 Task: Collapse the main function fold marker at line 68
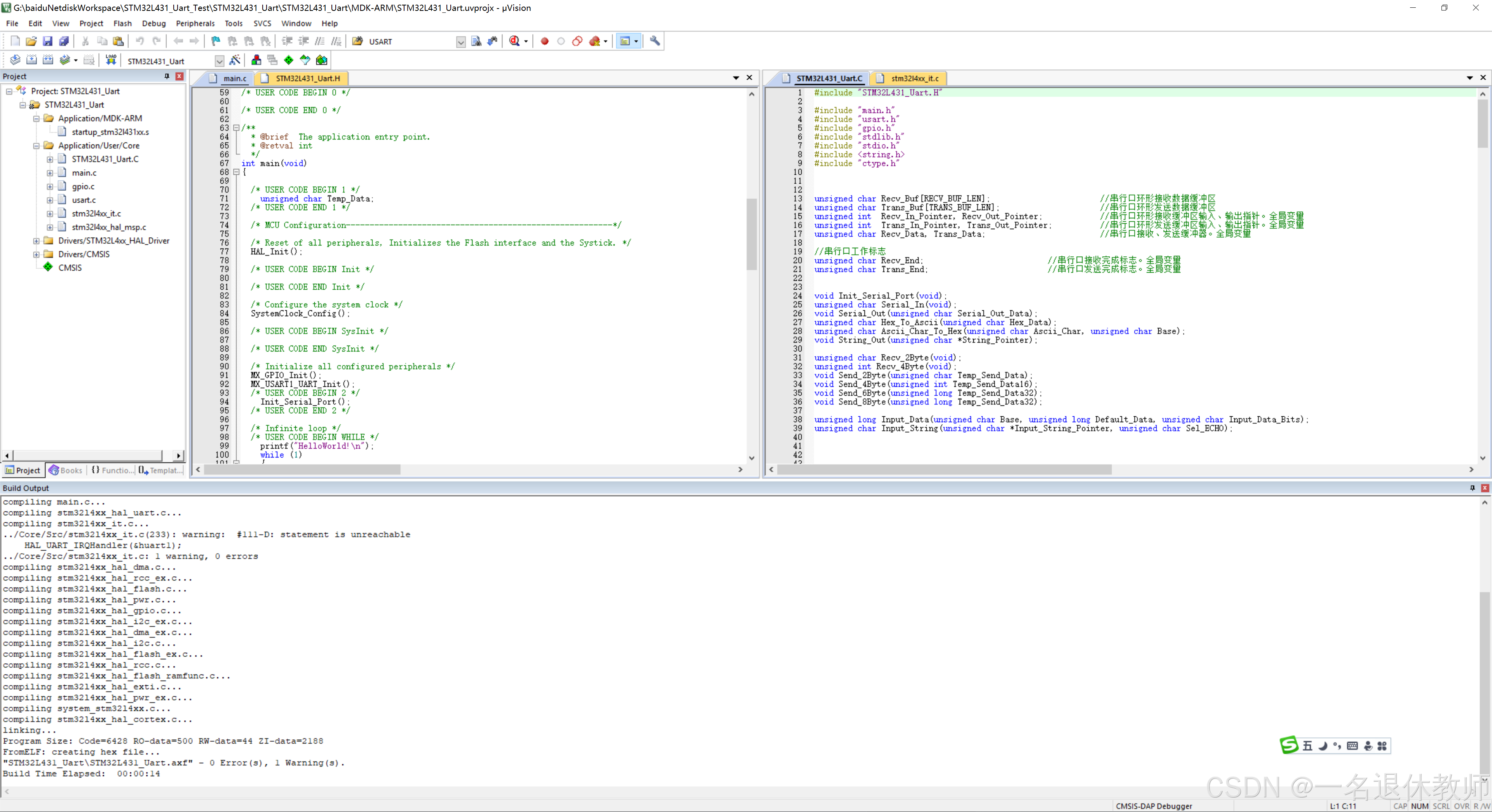tap(236, 172)
